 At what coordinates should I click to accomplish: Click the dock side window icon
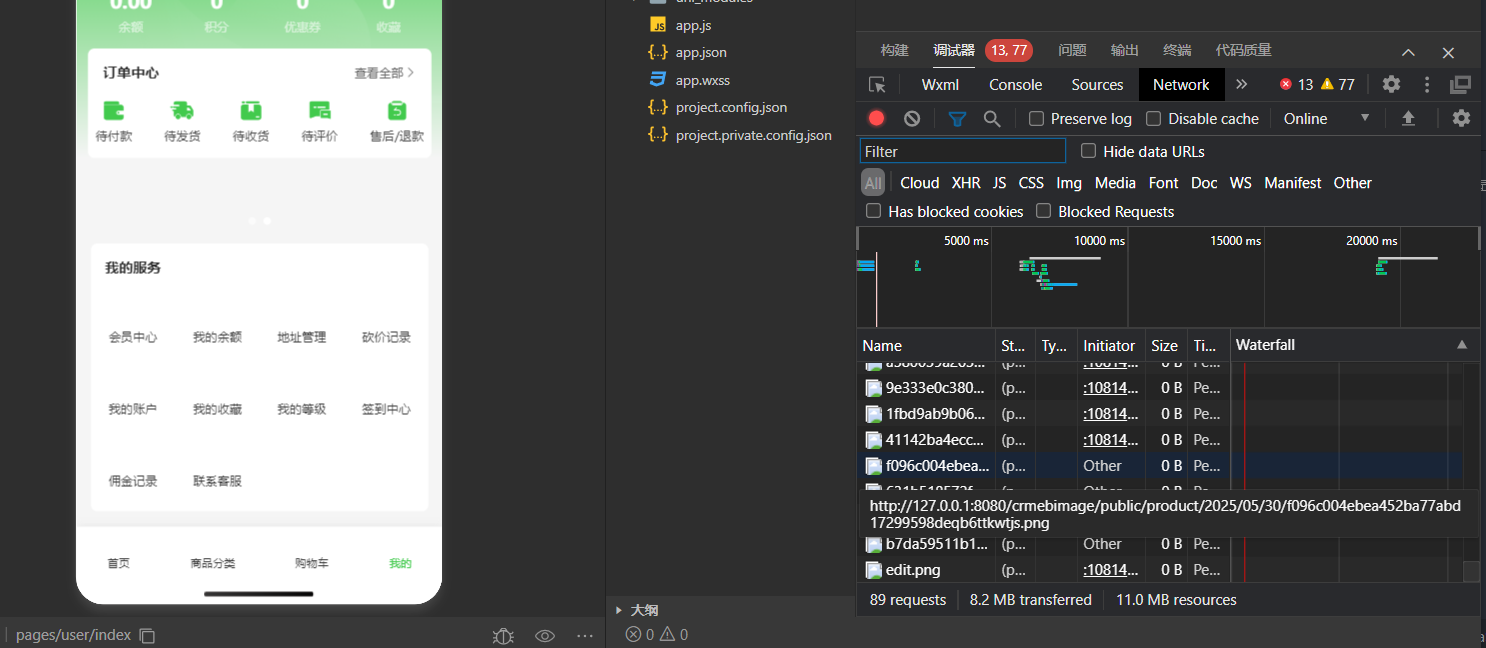[x=1461, y=84]
